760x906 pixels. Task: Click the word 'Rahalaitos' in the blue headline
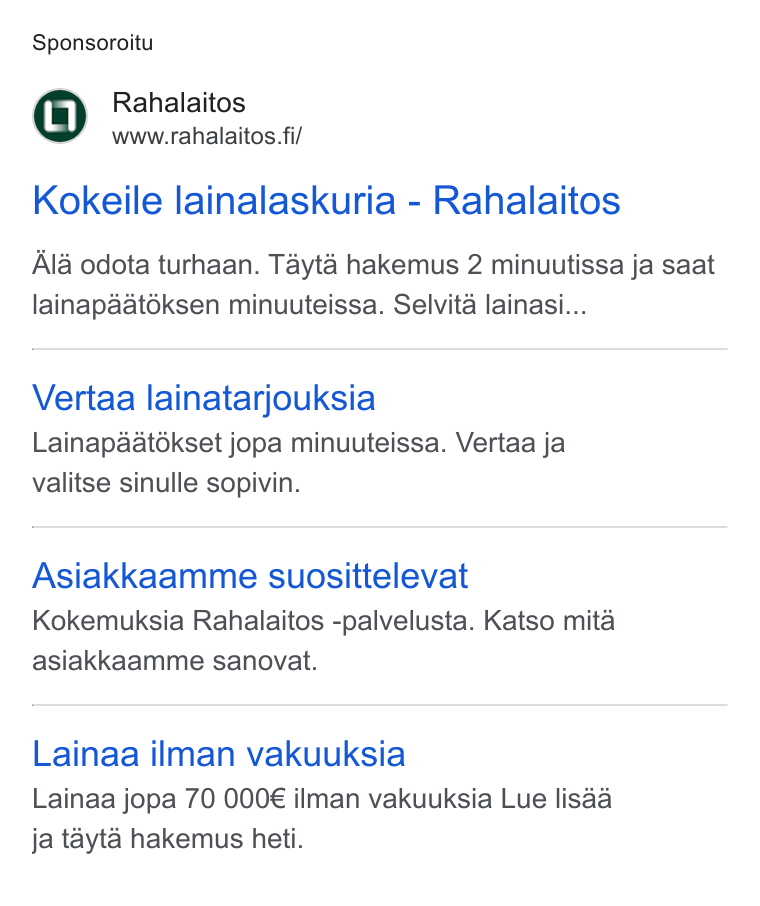pyautogui.click(x=527, y=200)
